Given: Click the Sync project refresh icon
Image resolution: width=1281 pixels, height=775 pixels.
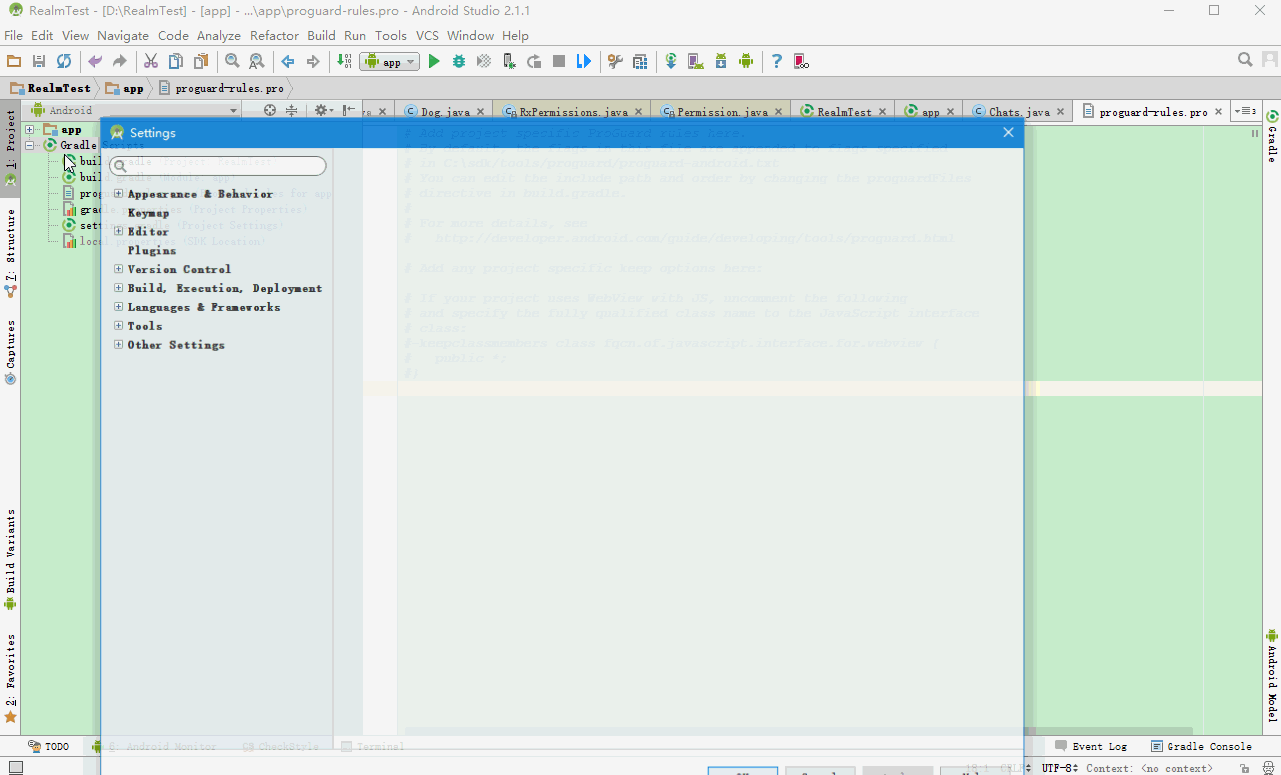Looking at the screenshot, I should [64, 62].
